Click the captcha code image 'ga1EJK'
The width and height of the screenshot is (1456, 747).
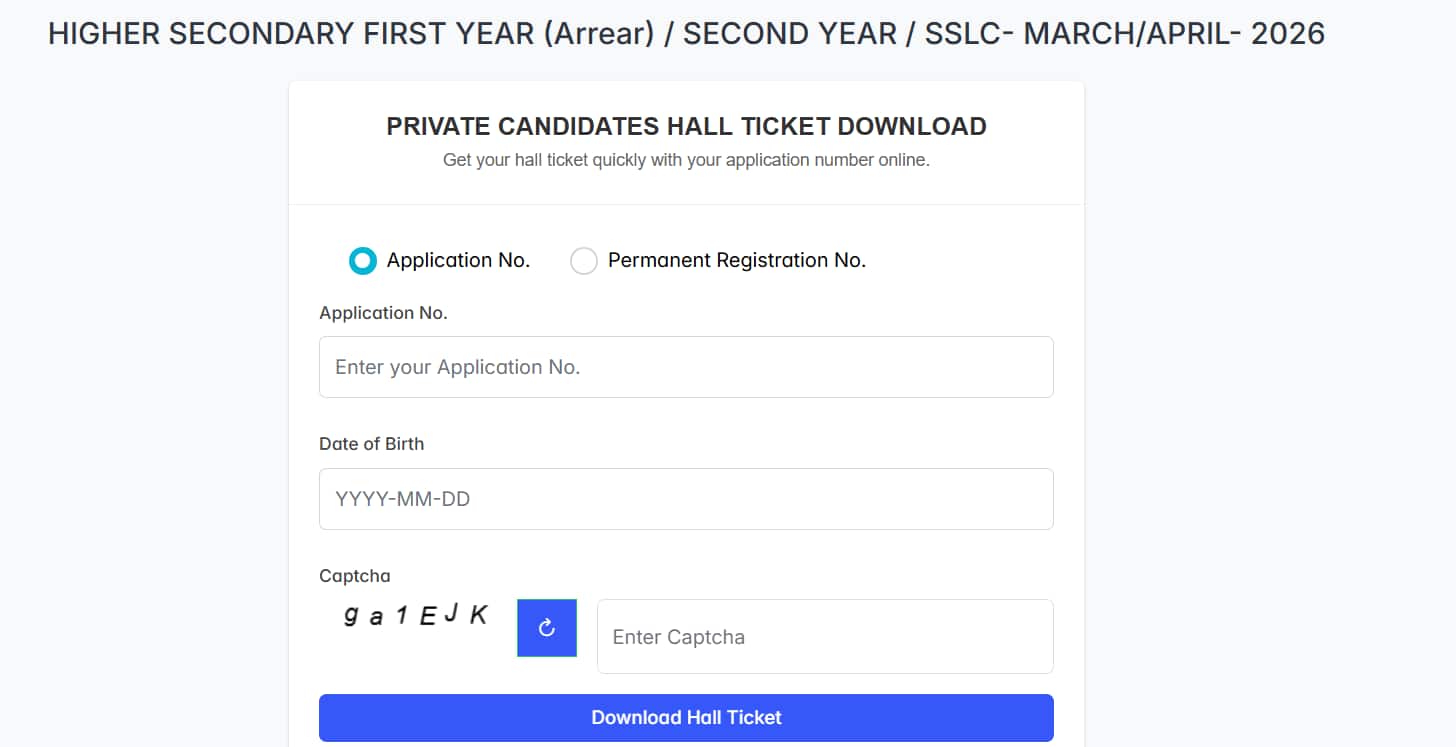click(x=415, y=616)
